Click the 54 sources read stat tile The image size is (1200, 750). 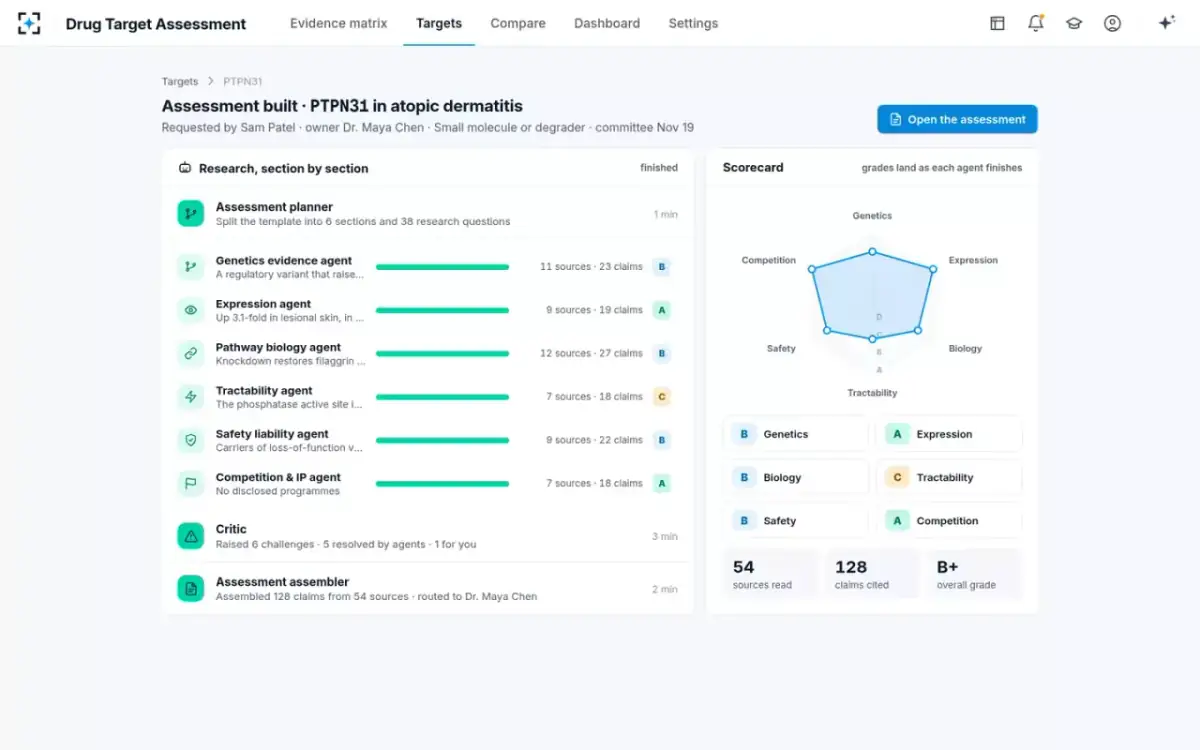(x=770, y=574)
